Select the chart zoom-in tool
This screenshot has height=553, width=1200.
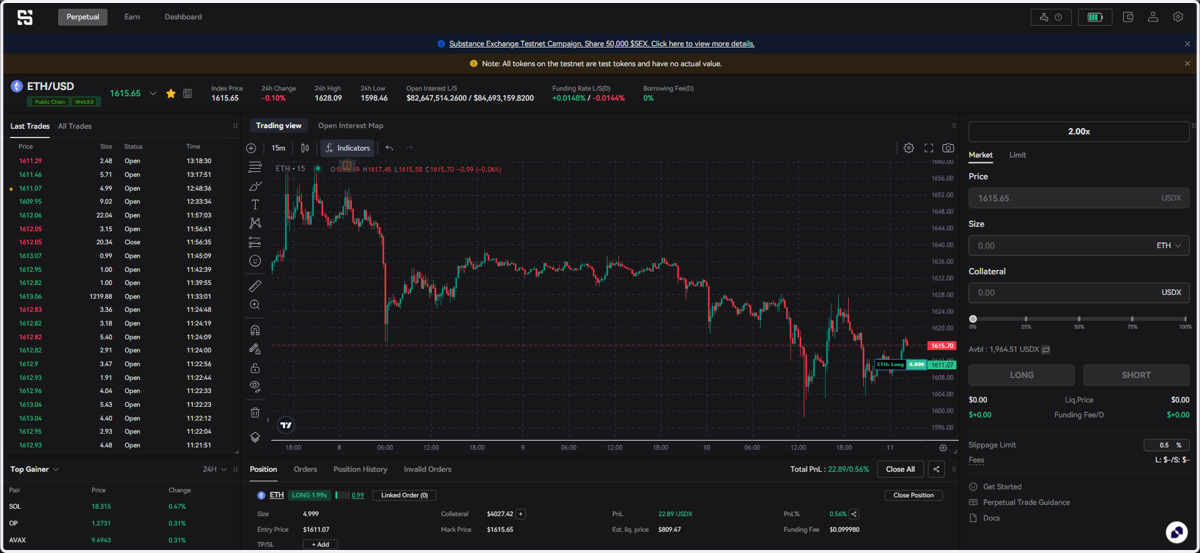point(255,305)
